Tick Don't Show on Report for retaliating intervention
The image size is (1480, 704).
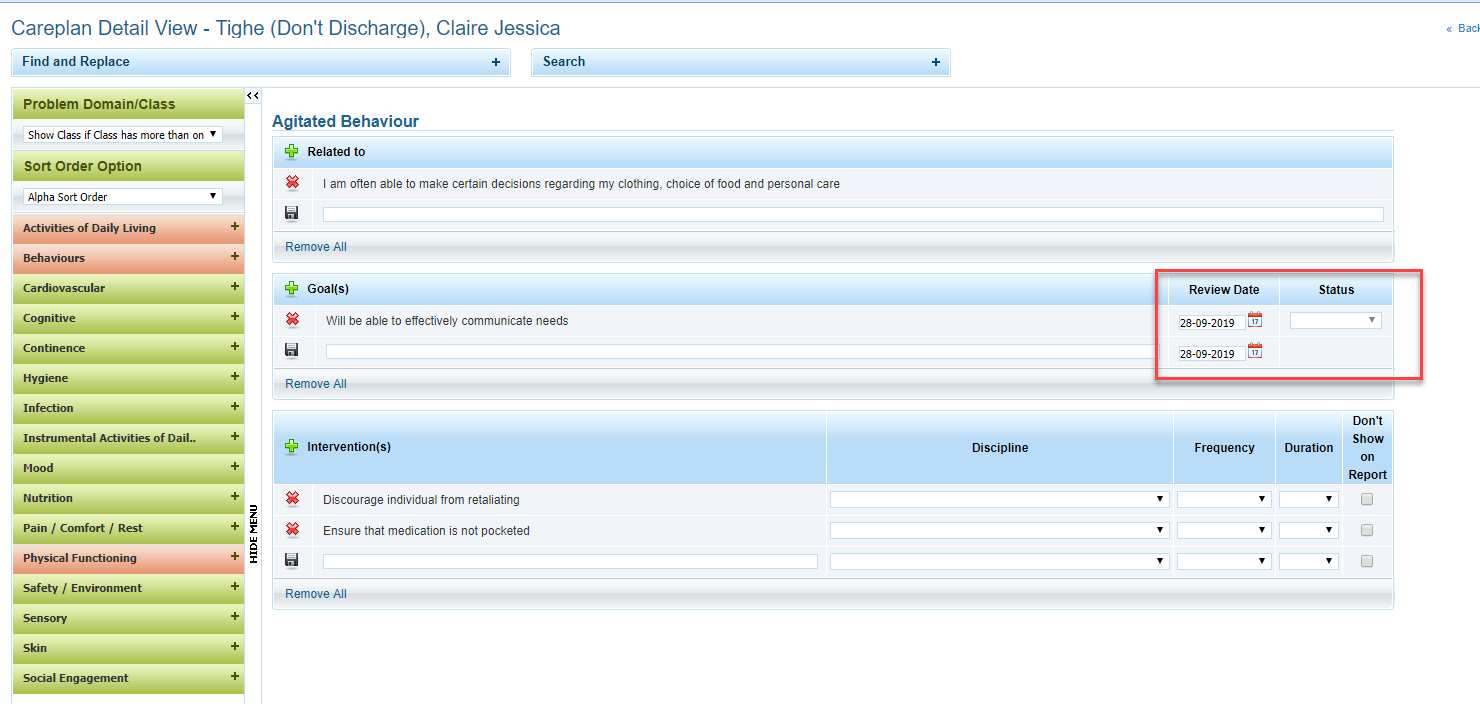click(x=1367, y=499)
